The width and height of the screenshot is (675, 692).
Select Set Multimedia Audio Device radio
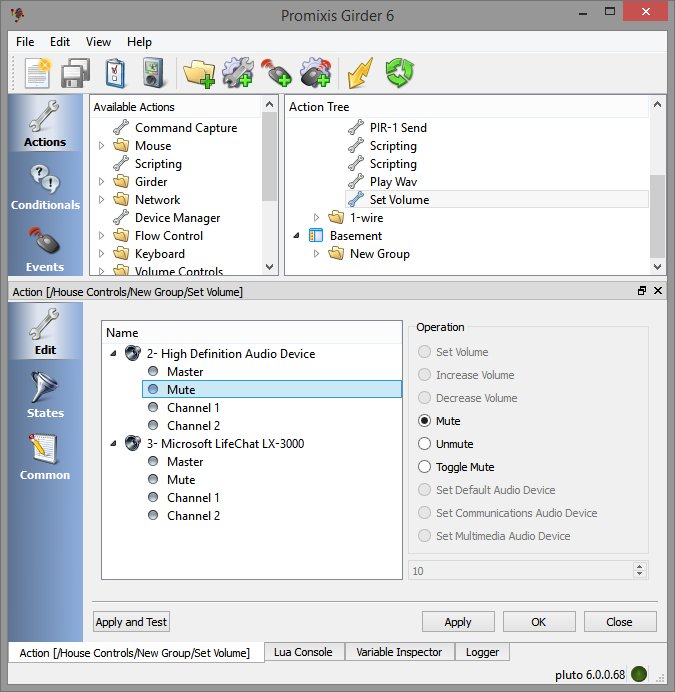pos(424,535)
